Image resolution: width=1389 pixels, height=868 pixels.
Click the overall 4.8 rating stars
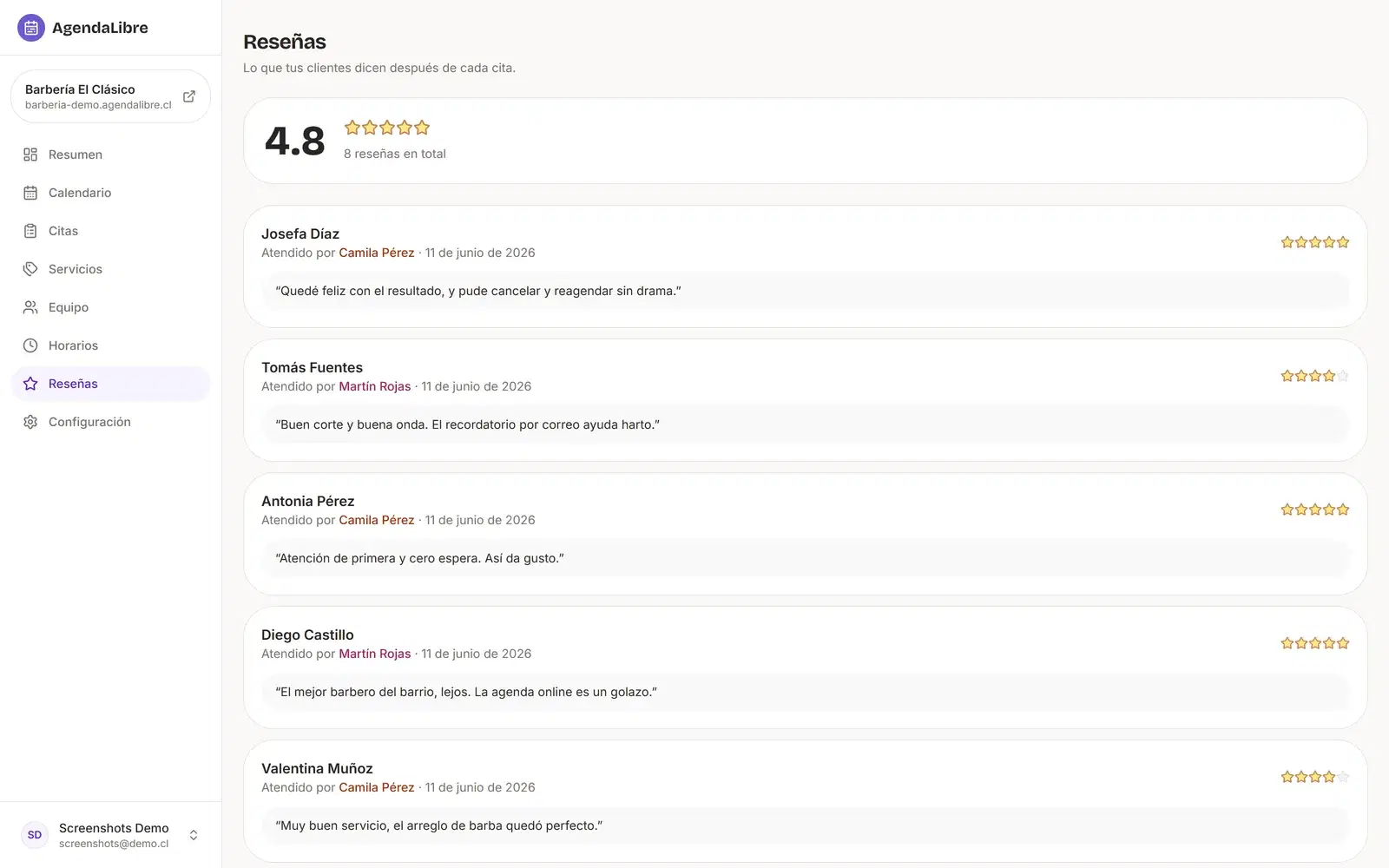coord(387,128)
